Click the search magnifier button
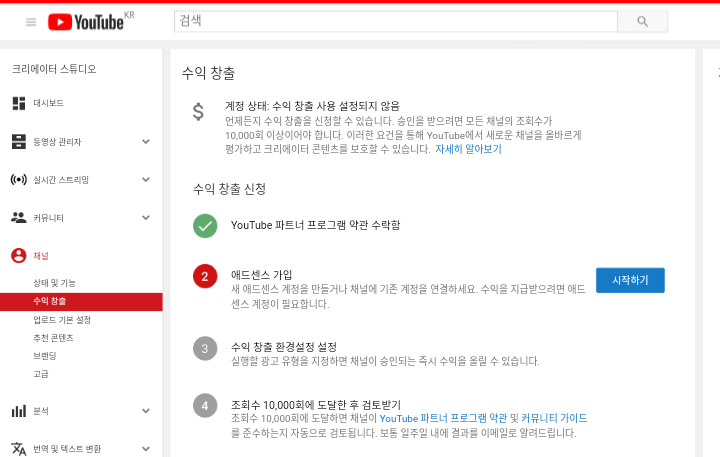Screen dimensions: 720x457 [642, 21]
